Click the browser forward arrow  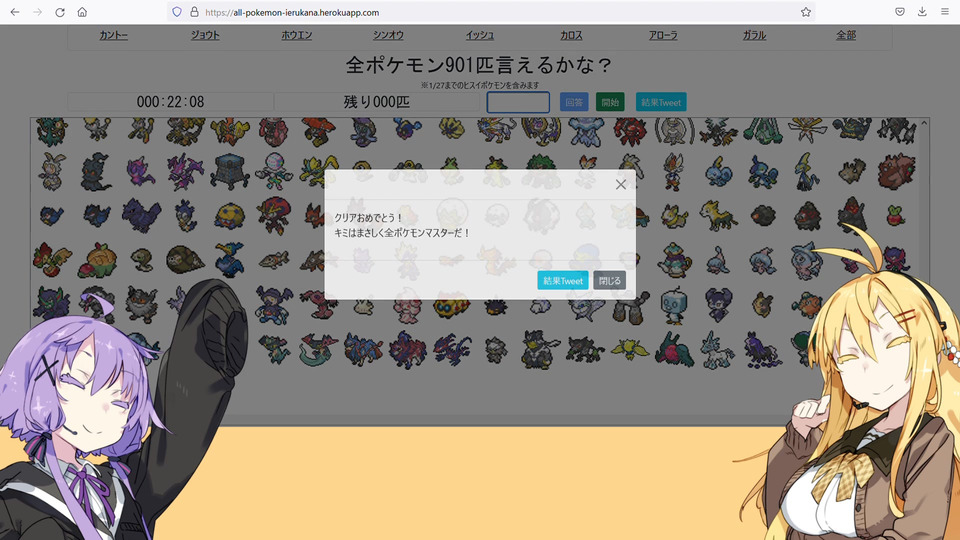pyautogui.click(x=37, y=12)
